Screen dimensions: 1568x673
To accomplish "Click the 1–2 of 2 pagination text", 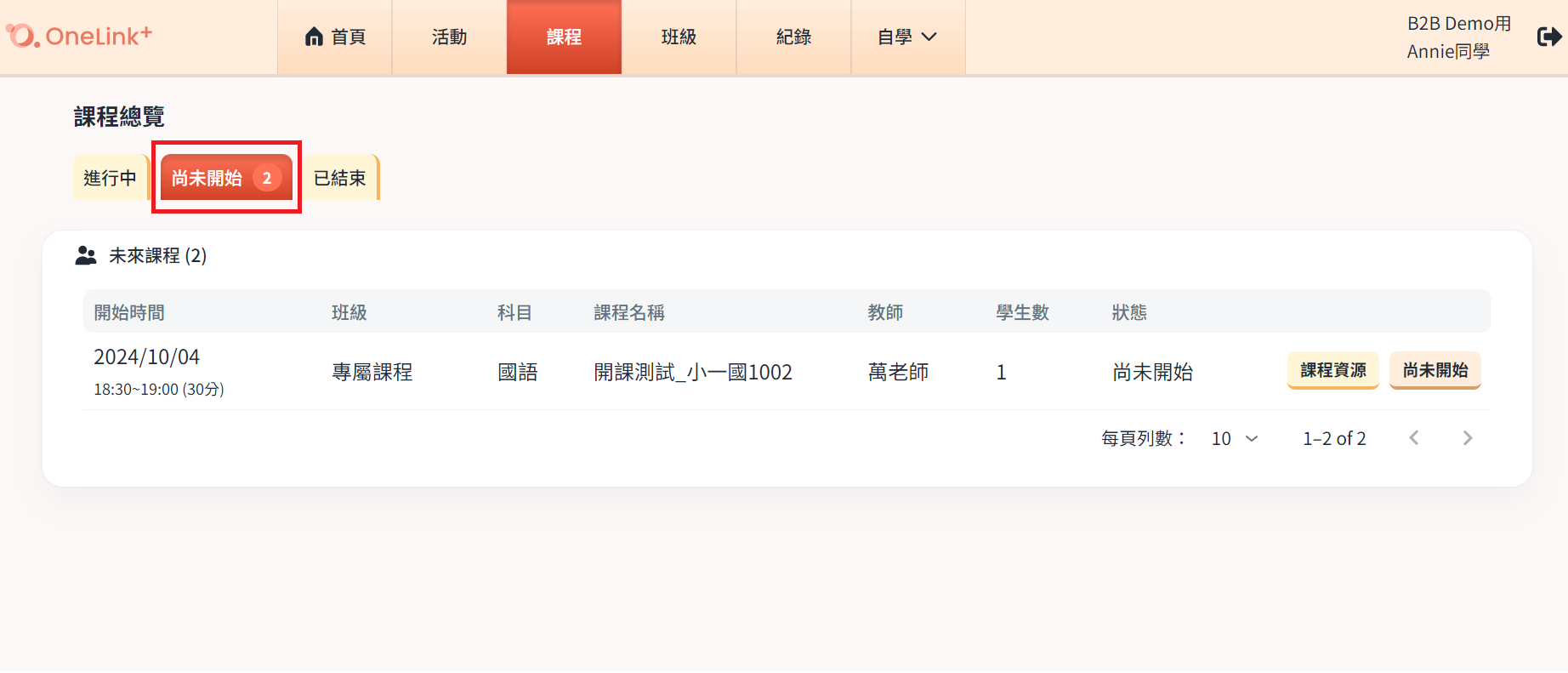I will [x=1334, y=438].
